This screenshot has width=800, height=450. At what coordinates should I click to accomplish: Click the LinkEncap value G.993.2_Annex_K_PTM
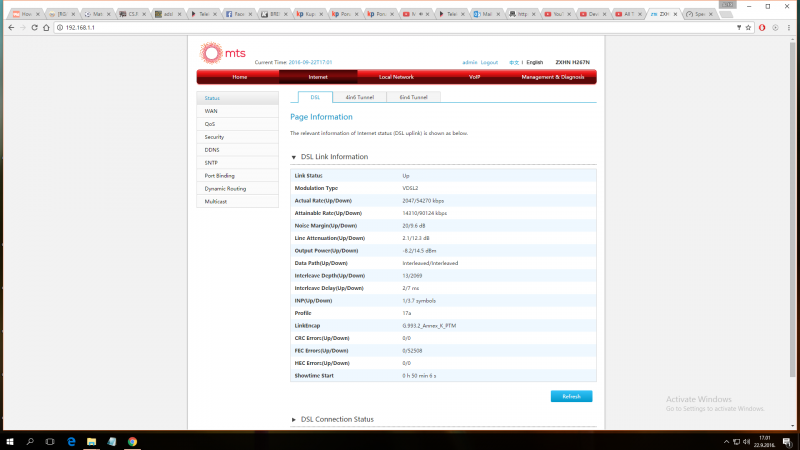429,326
